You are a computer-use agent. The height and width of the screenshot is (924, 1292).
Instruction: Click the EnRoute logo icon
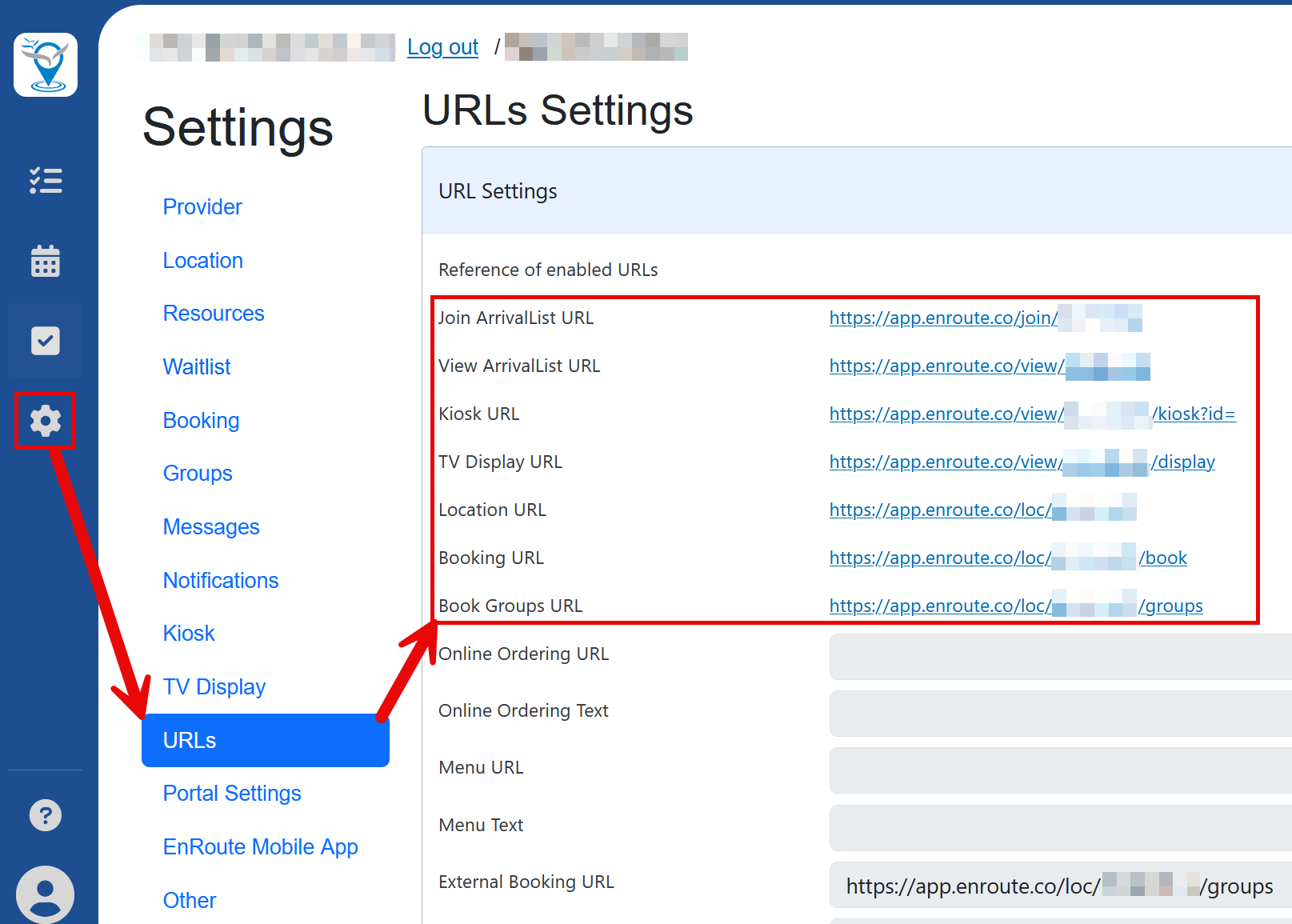(x=46, y=65)
